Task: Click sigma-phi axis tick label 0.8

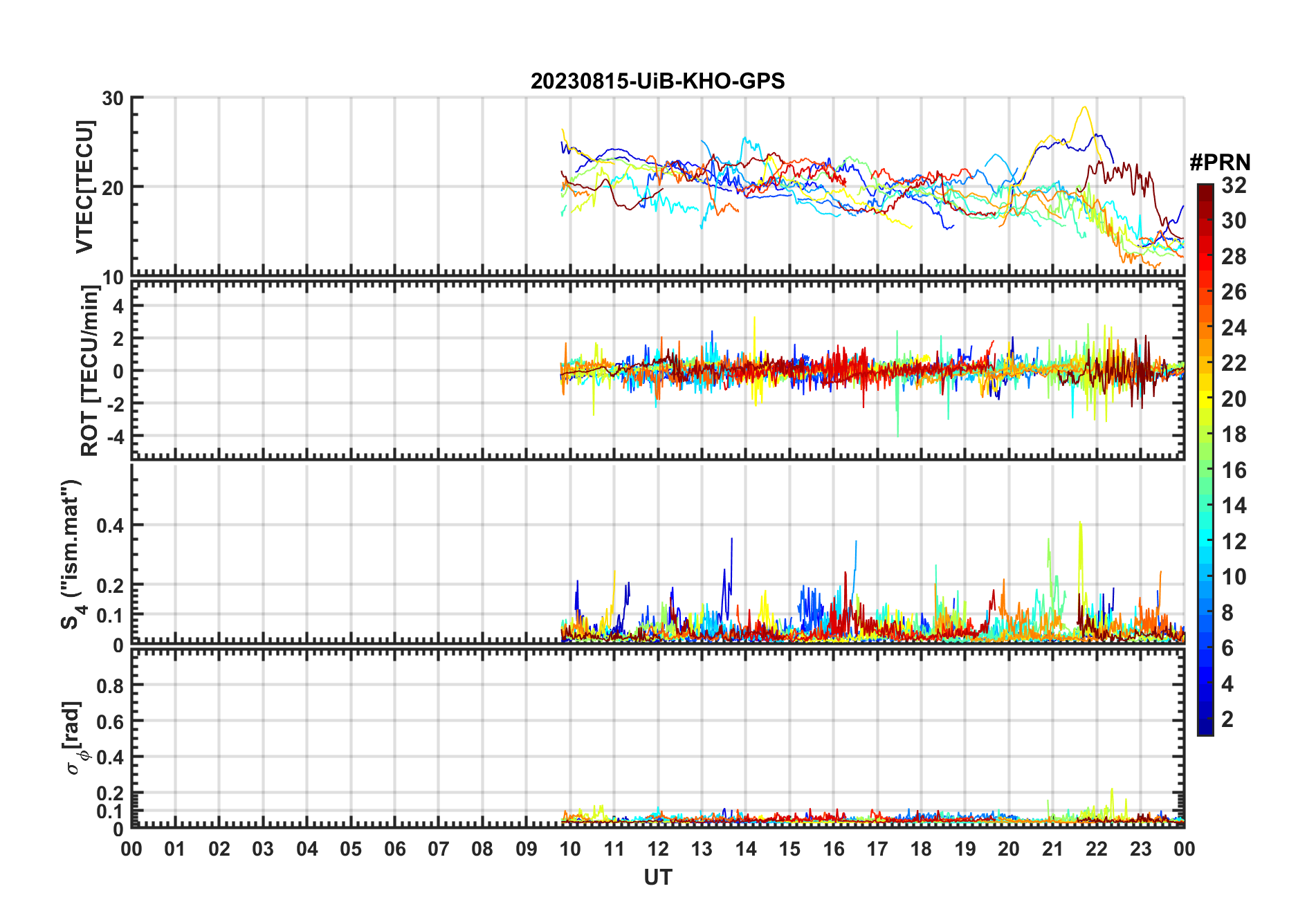Action: tap(110, 686)
